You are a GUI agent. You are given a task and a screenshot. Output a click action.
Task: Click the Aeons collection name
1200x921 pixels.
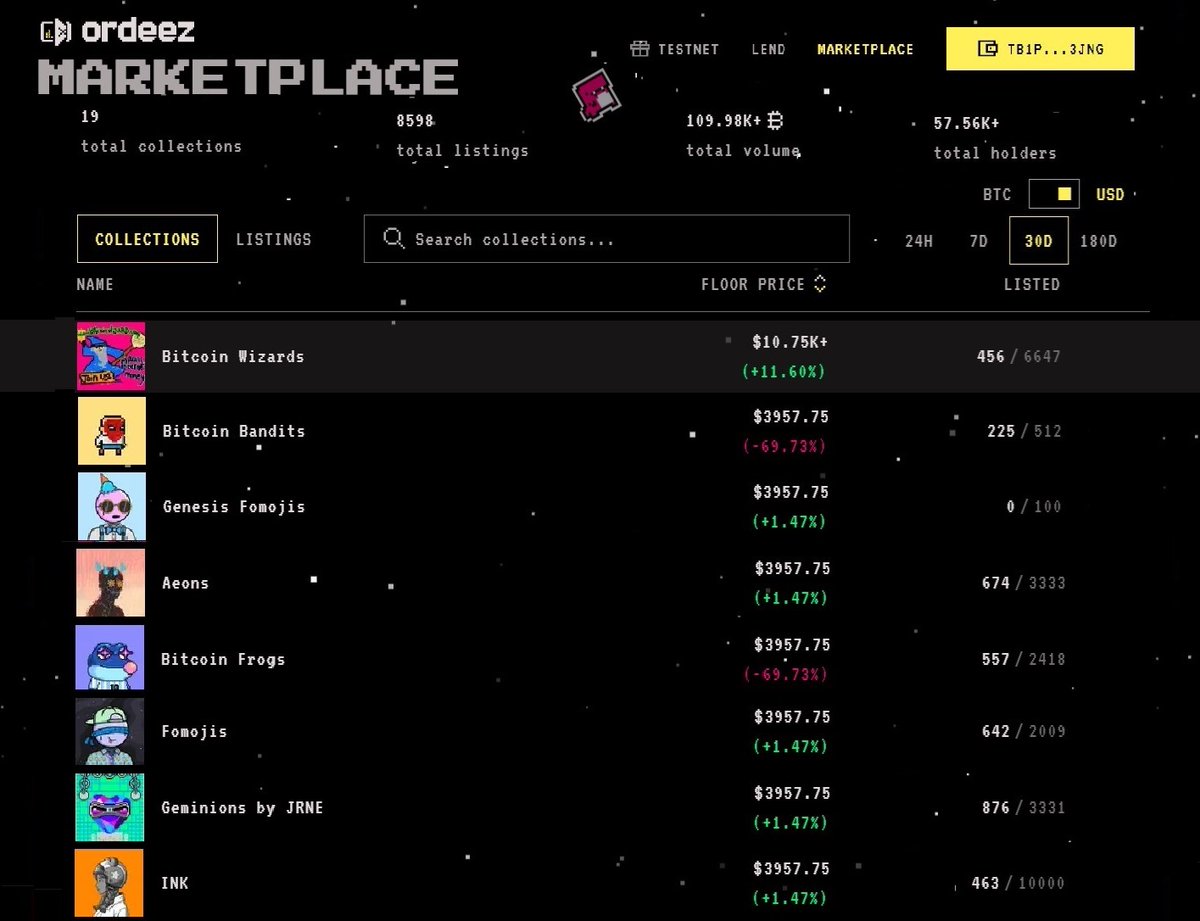tap(186, 583)
